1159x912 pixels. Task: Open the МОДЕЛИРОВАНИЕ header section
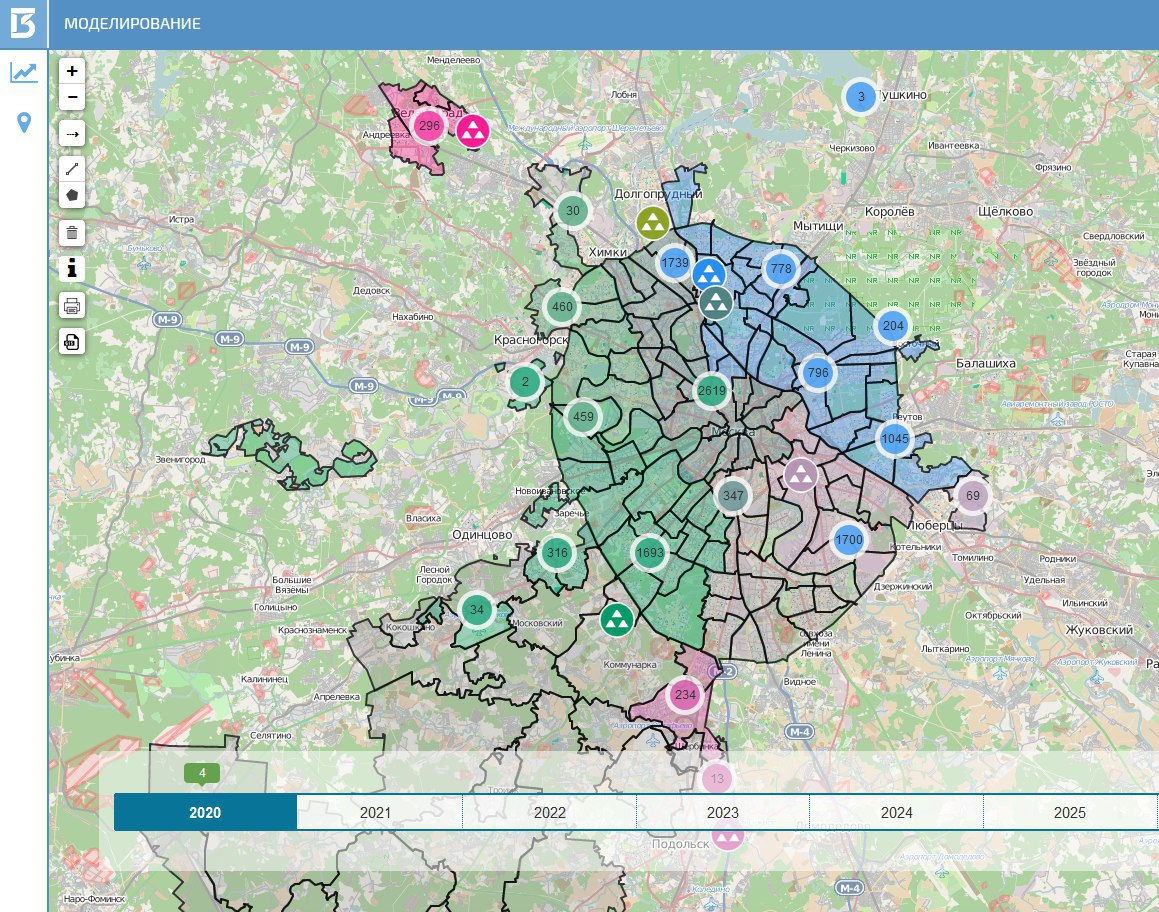132,24
